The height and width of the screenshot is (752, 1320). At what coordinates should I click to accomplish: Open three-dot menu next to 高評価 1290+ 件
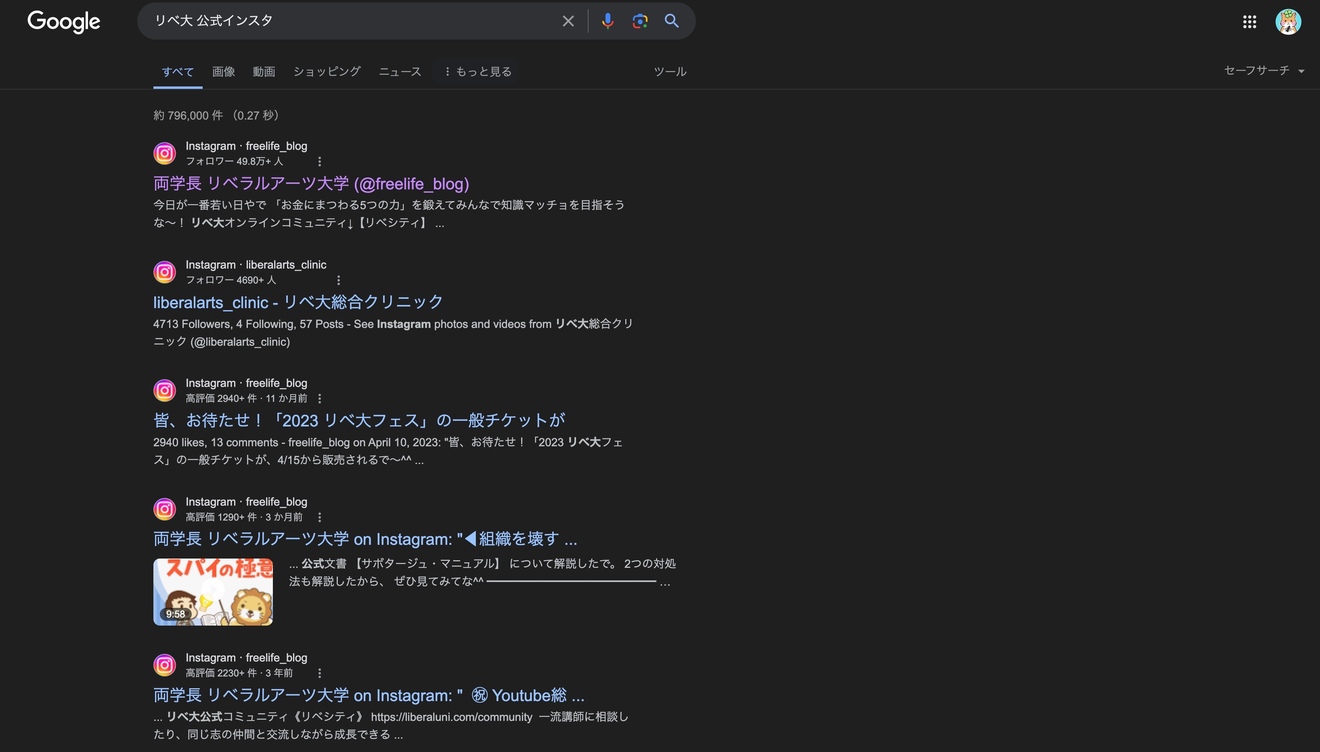coord(320,518)
